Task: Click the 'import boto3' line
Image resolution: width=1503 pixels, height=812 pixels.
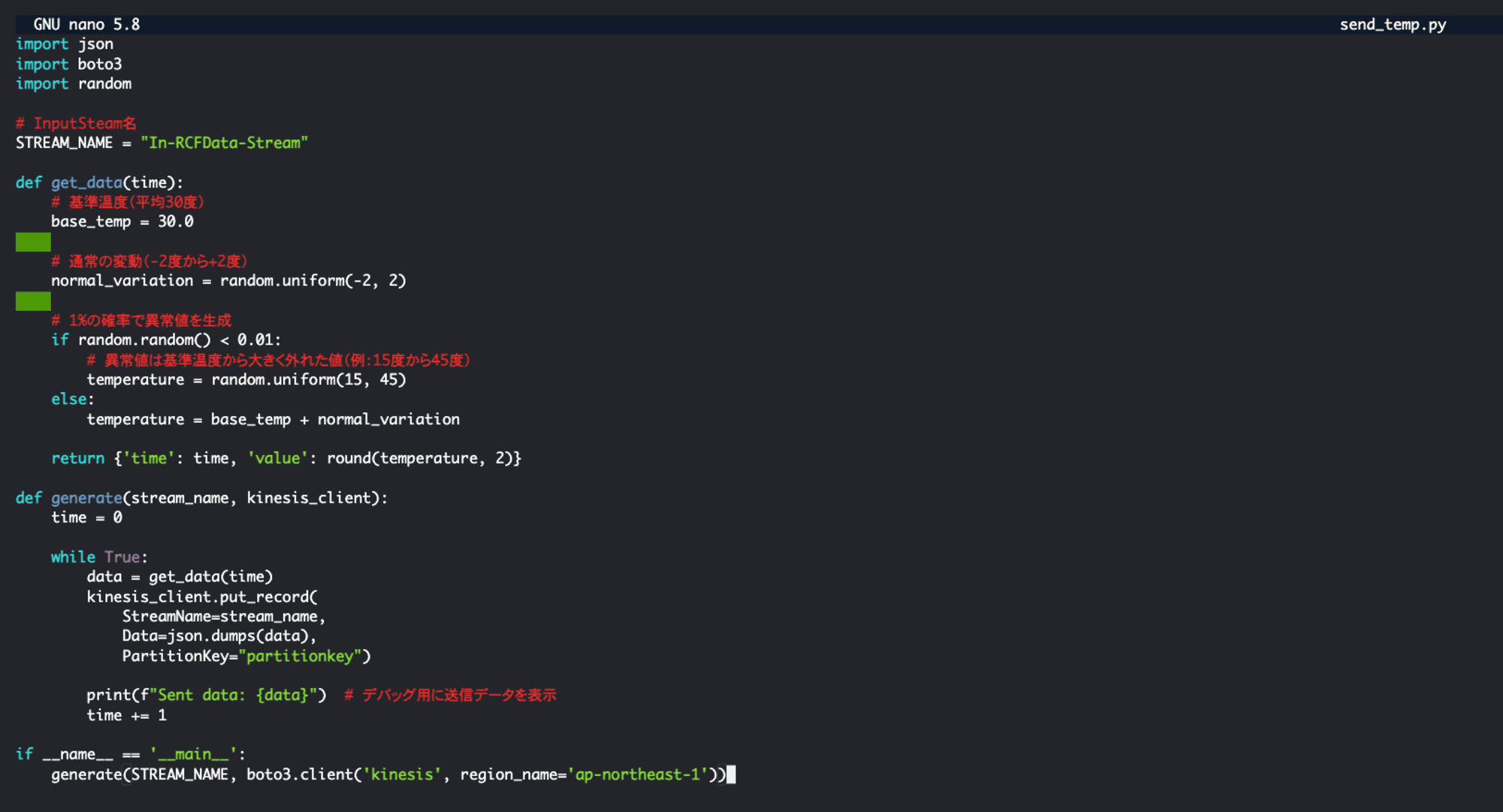Action: click(69, 64)
